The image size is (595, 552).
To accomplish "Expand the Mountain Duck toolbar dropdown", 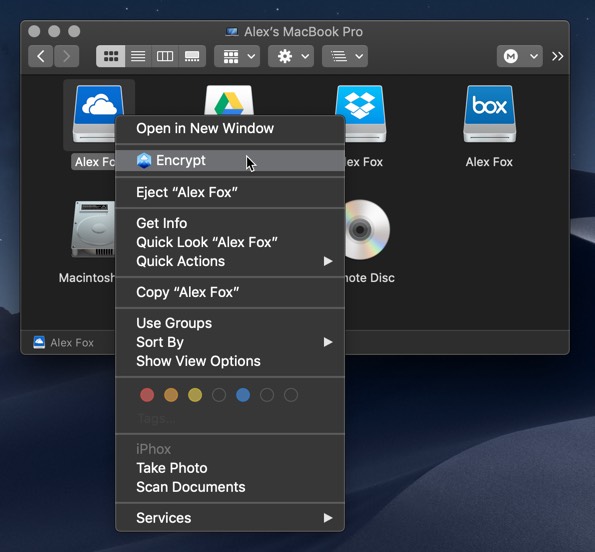I will [520, 56].
